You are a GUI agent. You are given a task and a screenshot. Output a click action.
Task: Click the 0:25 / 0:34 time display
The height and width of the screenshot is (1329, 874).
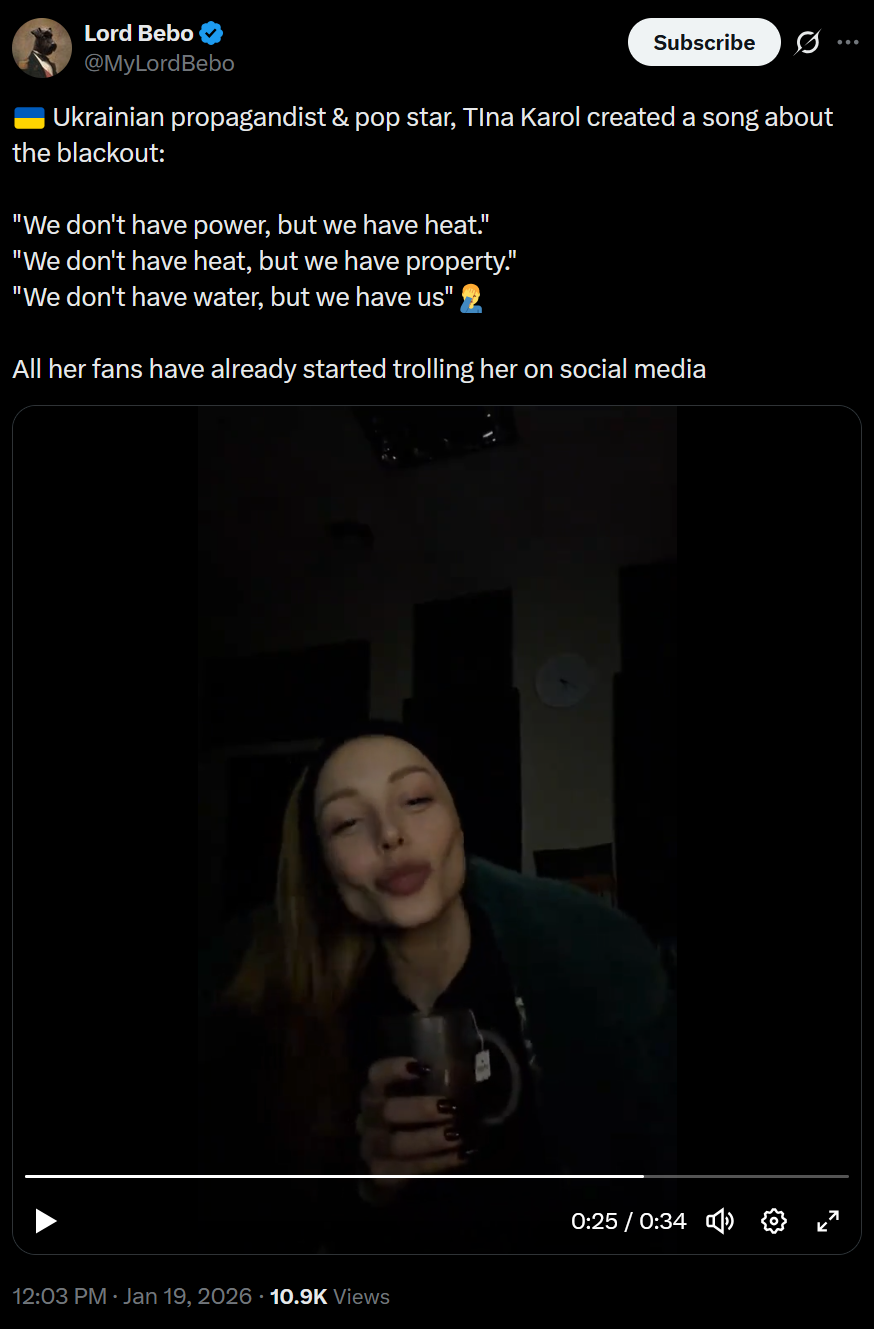[629, 1220]
